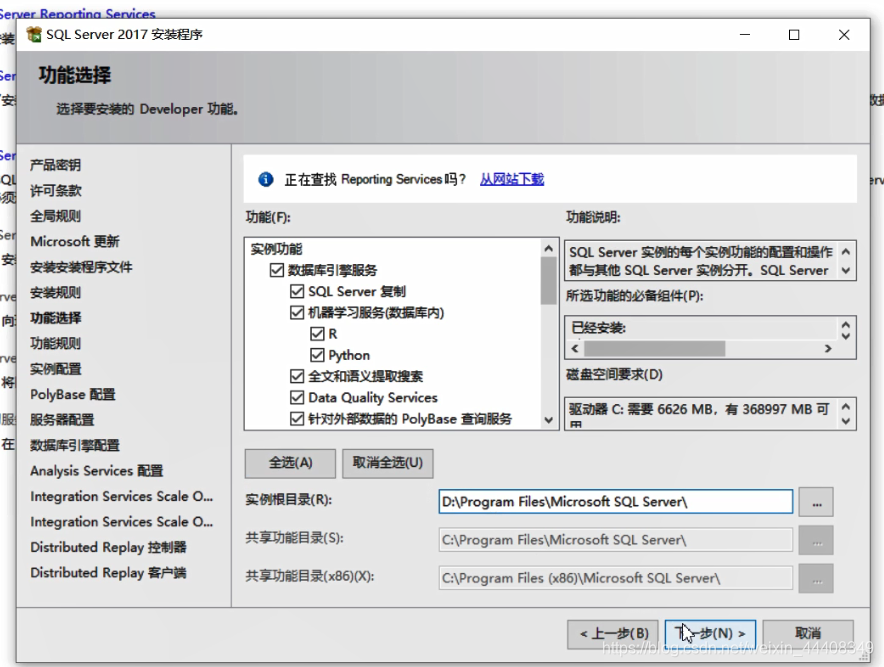Close the SQL Server 2017 setup window
Viewport: 884px width, 667px height.
844,35
